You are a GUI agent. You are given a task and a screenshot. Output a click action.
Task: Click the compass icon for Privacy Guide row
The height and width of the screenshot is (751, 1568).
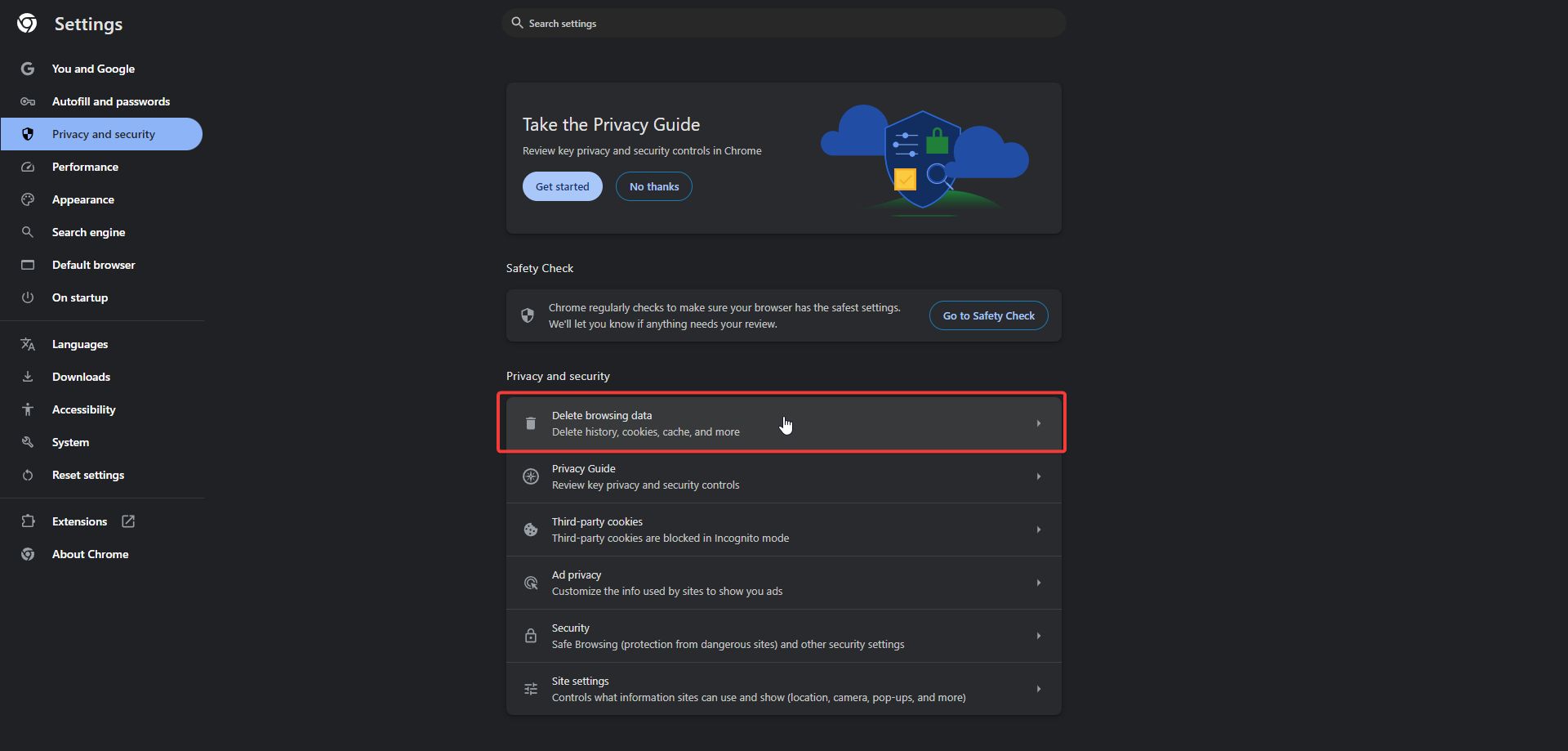click(531, 476)
